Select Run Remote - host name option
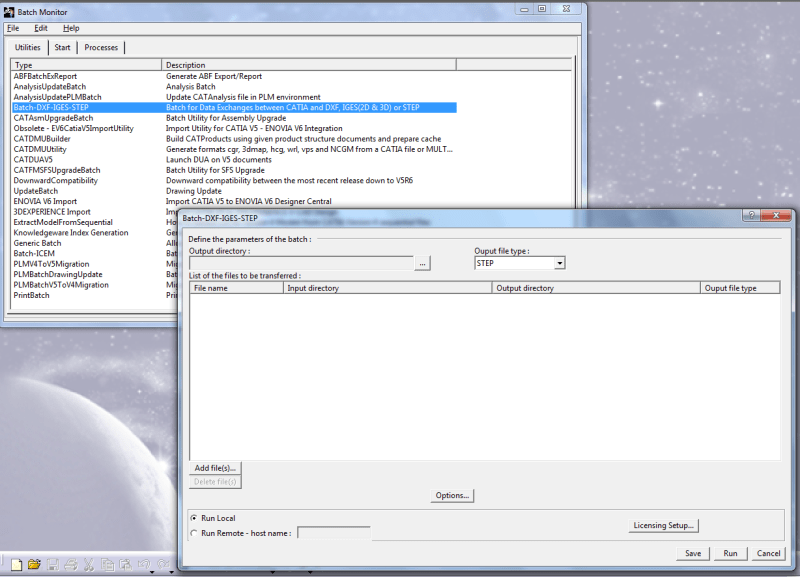 (194, 533)
